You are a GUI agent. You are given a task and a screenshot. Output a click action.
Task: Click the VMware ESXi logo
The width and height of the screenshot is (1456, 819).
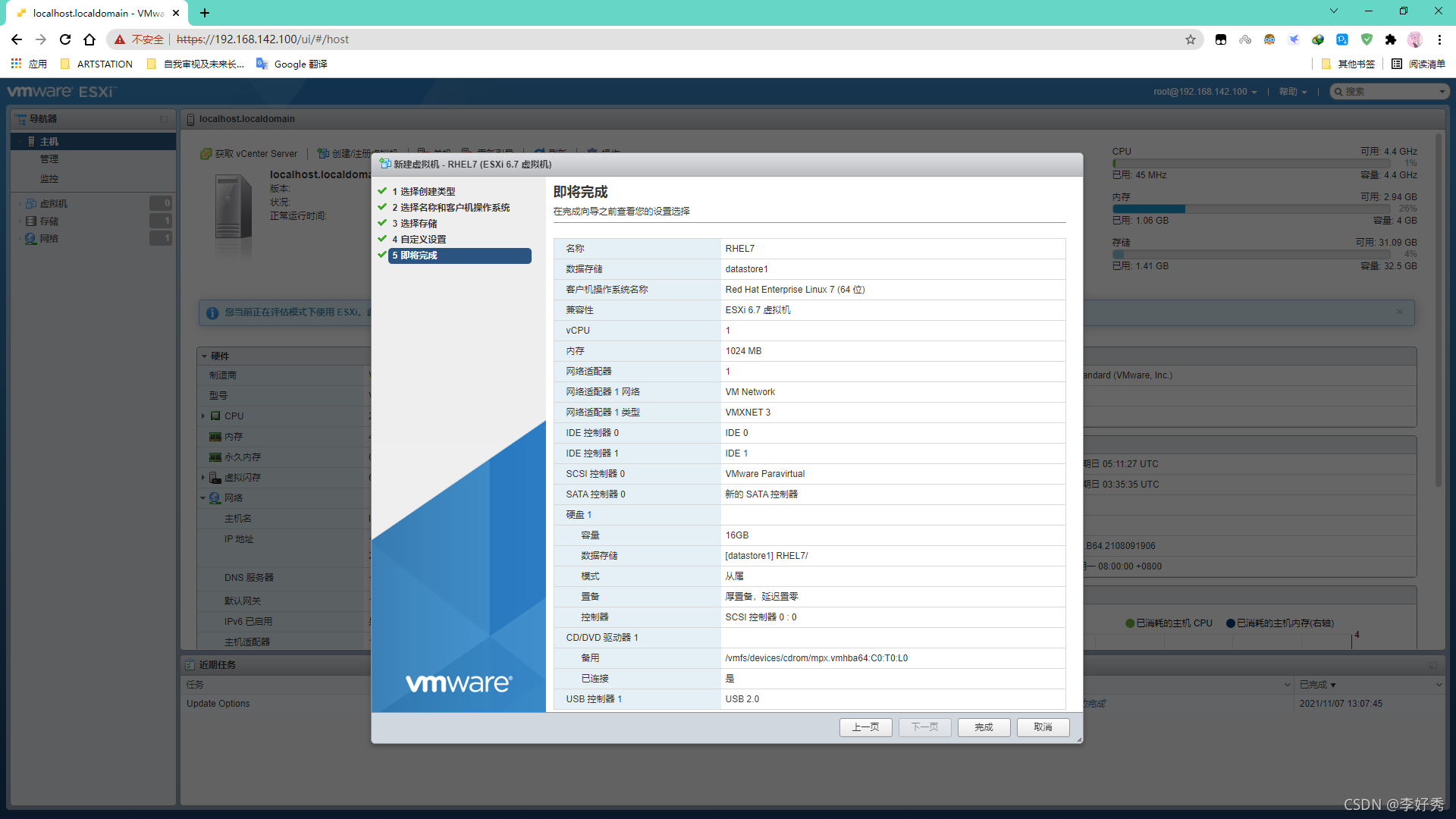tap(62, 92)
